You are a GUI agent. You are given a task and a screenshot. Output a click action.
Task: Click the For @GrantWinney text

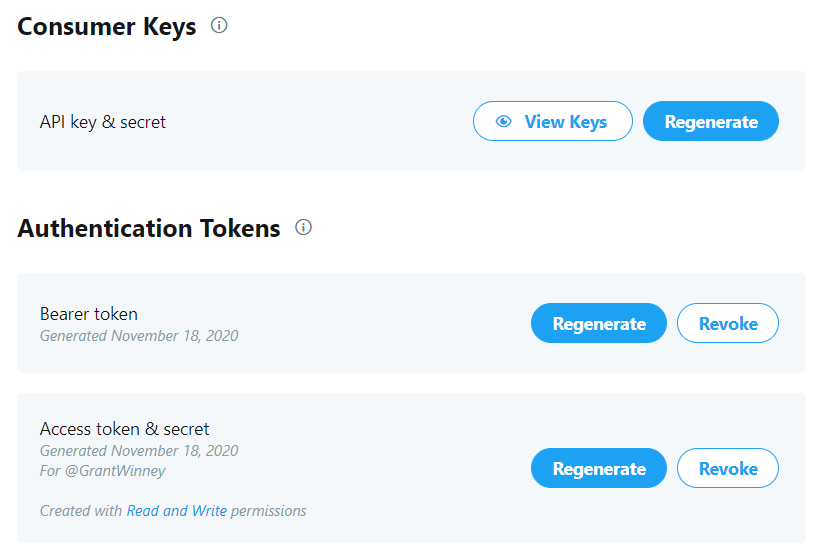click(x=102, y=470)
